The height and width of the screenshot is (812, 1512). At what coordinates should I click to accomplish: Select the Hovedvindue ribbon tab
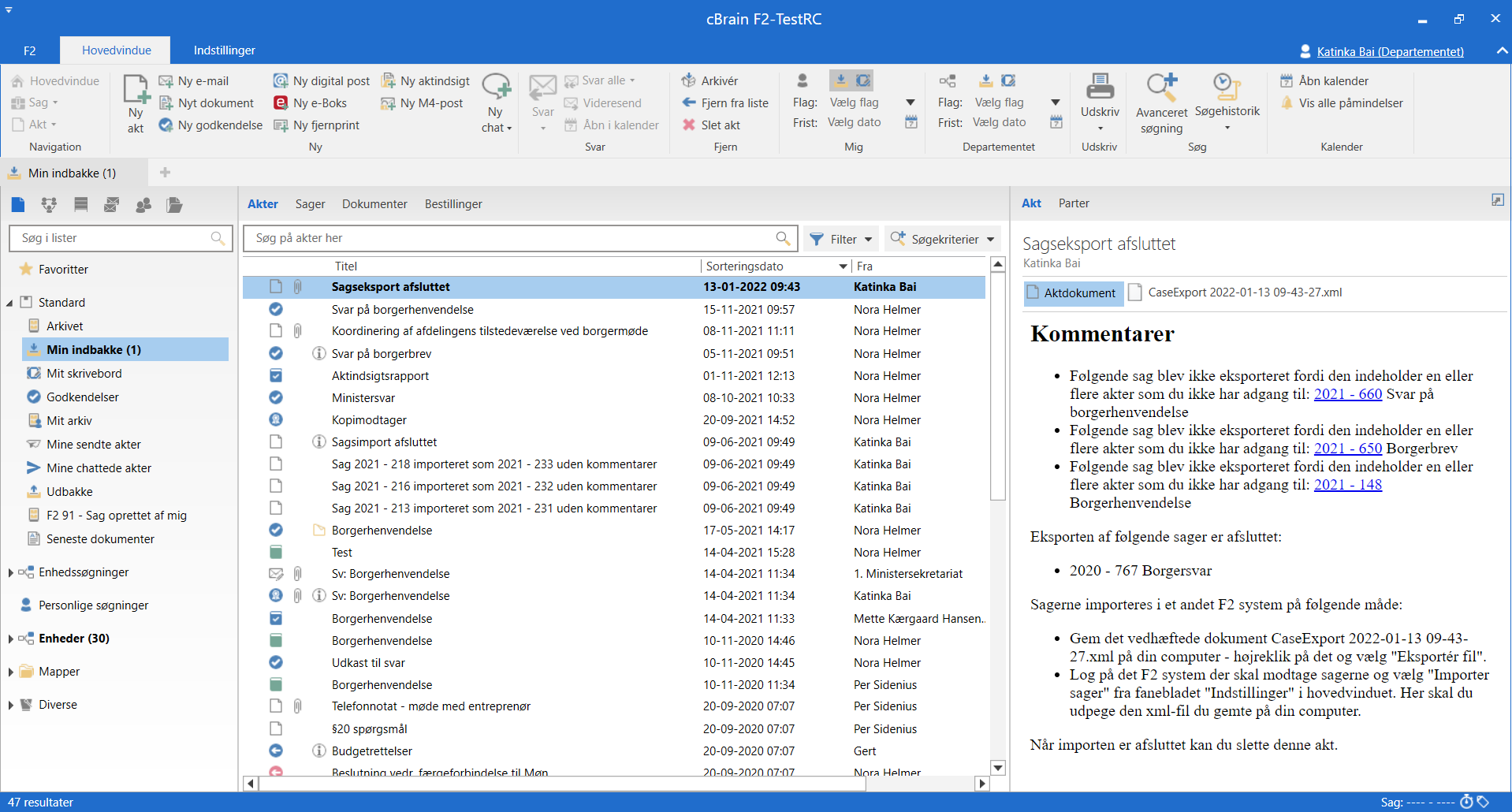click(x=117, y=50)
